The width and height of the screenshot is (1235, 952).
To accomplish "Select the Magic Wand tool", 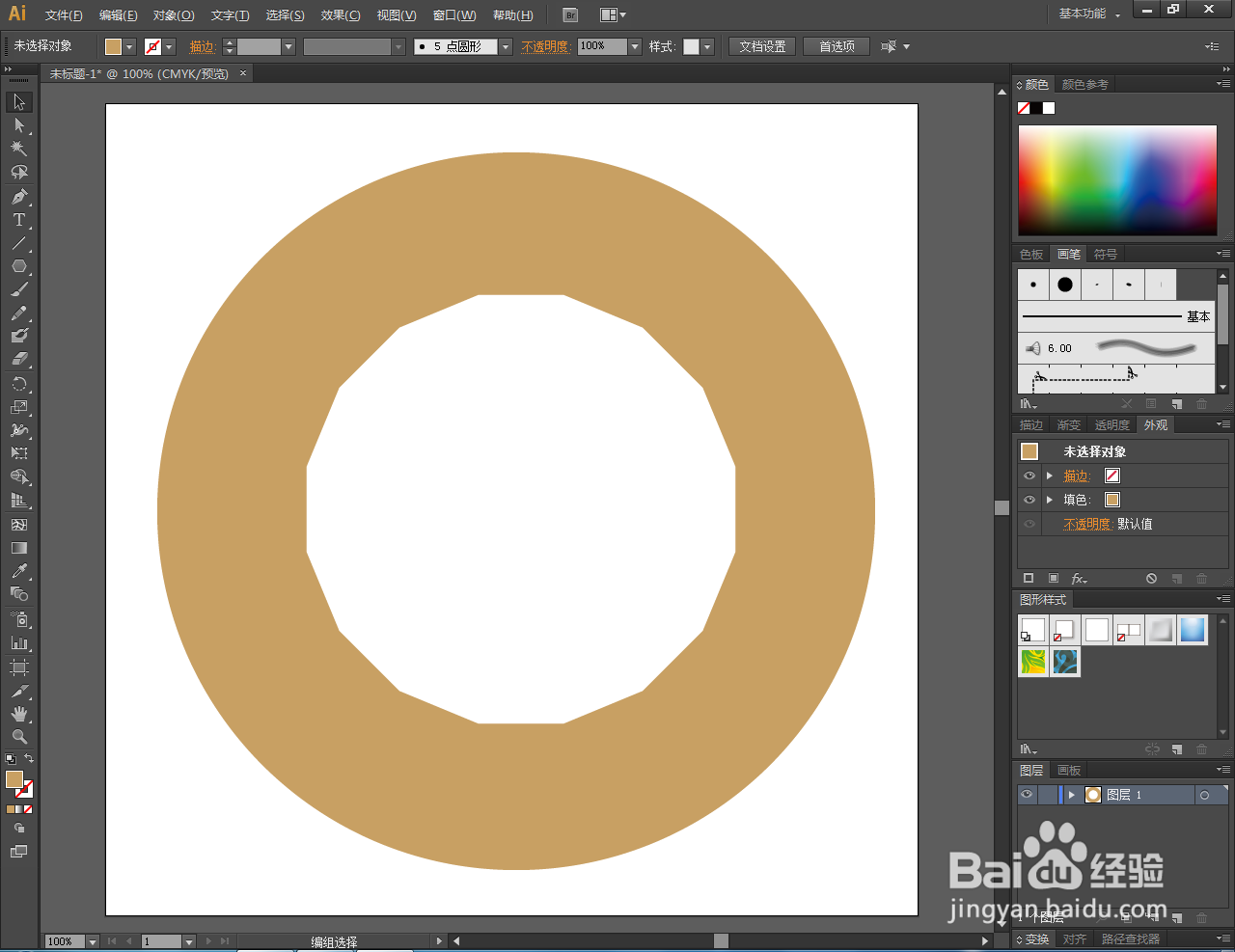I will (19, 149).
